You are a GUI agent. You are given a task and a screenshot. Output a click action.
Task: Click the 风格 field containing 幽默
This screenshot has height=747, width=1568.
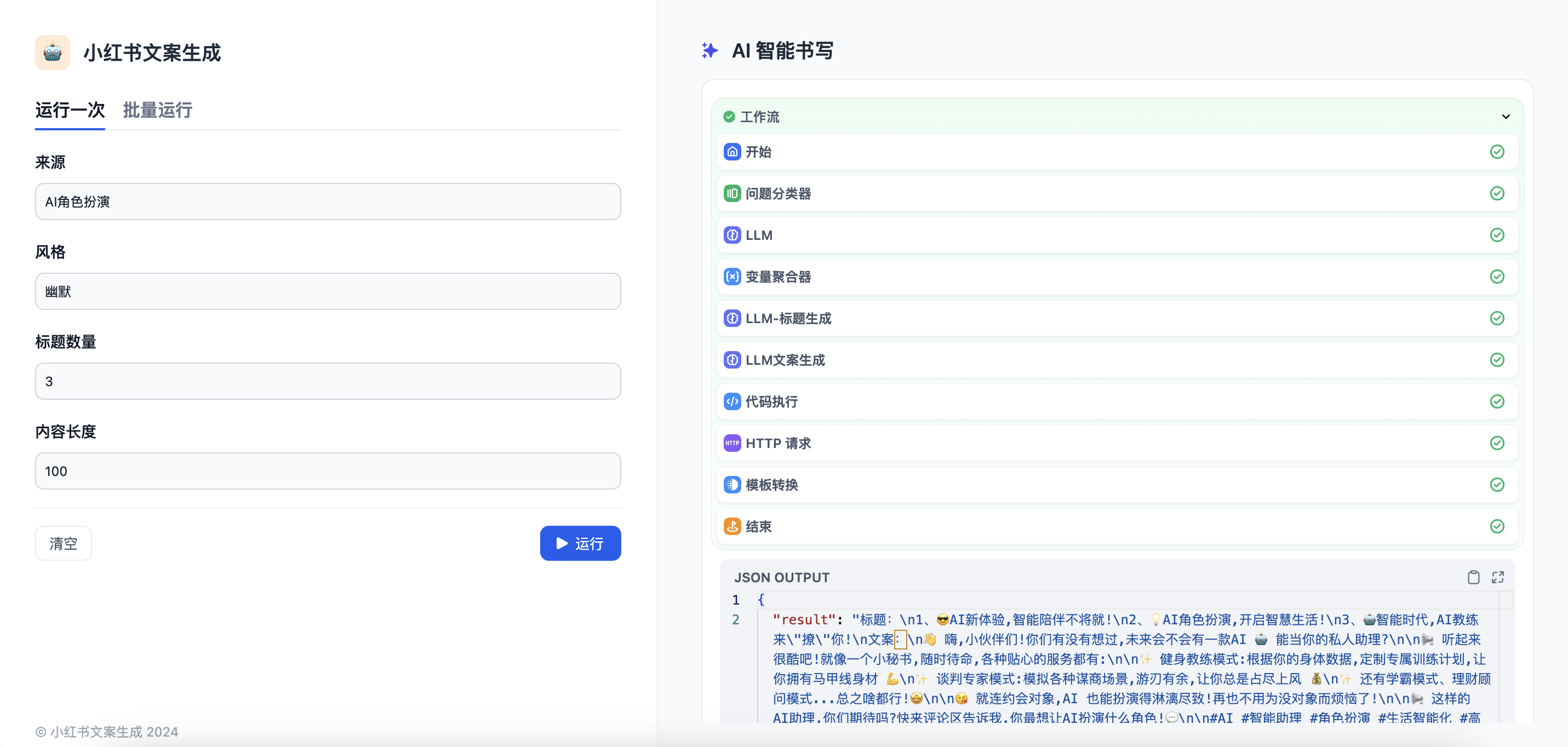click(x=328, y=291)
